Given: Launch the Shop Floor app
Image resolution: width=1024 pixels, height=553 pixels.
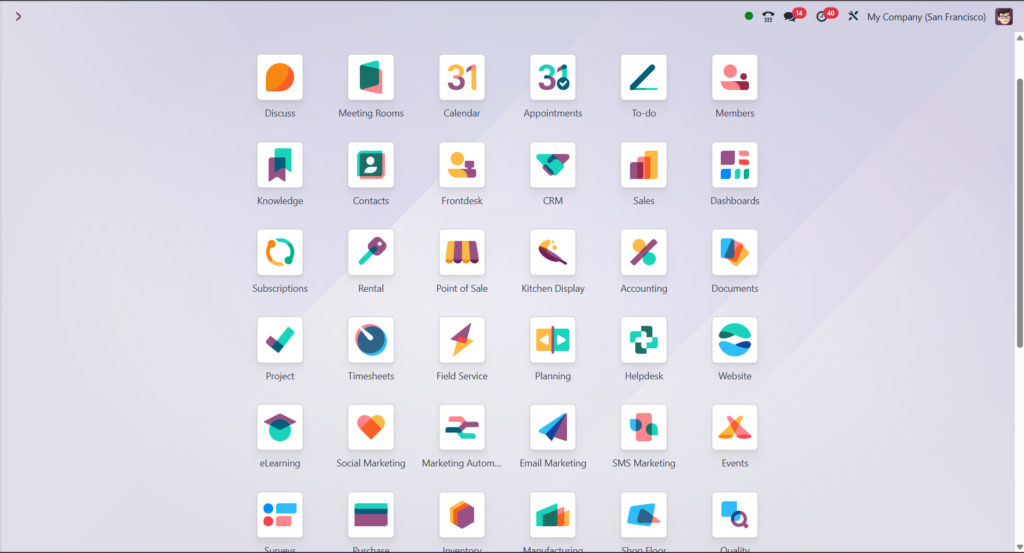Looking at the screenshot, I should 643,515.
